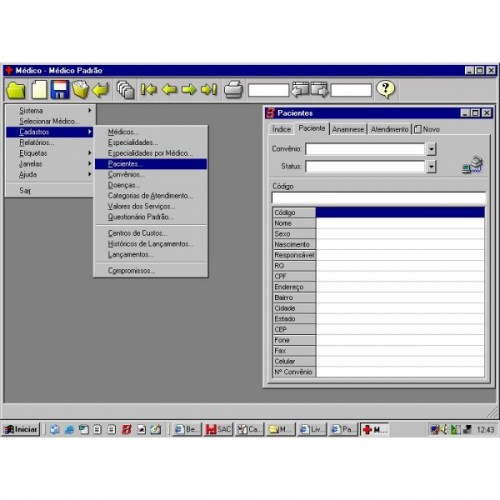Image resolution: width=500 pixels, height=500 pixels.
Task: Go to first record arrow icon
Action: pos(149,90)
